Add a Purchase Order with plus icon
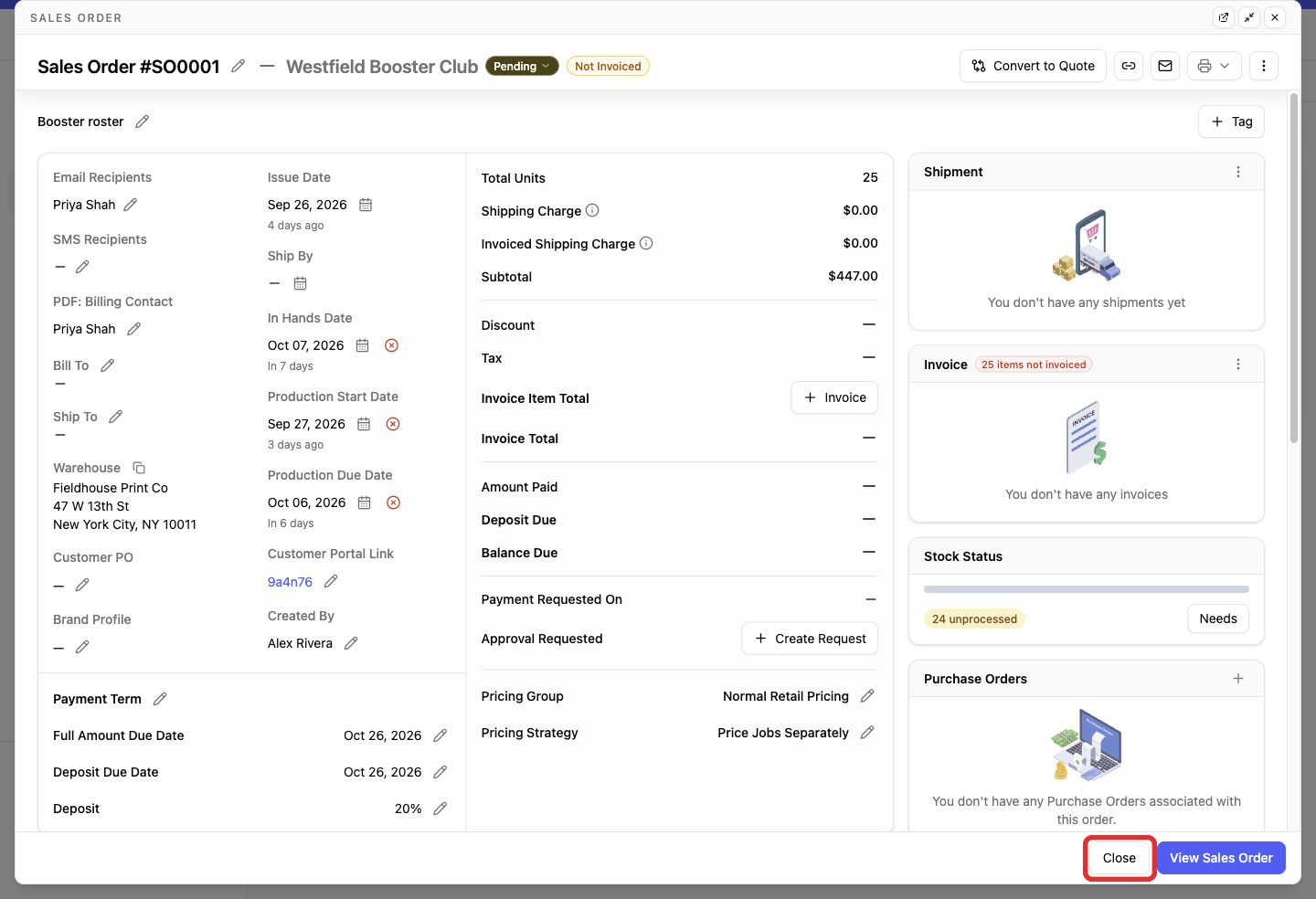1316x899 pixels. pyautogui.click(x=1238, y=679)
